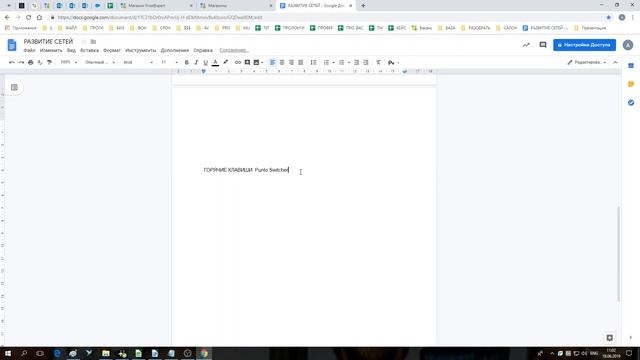Open the Windows Start menu
640x360 pixels.
(8, 353)
